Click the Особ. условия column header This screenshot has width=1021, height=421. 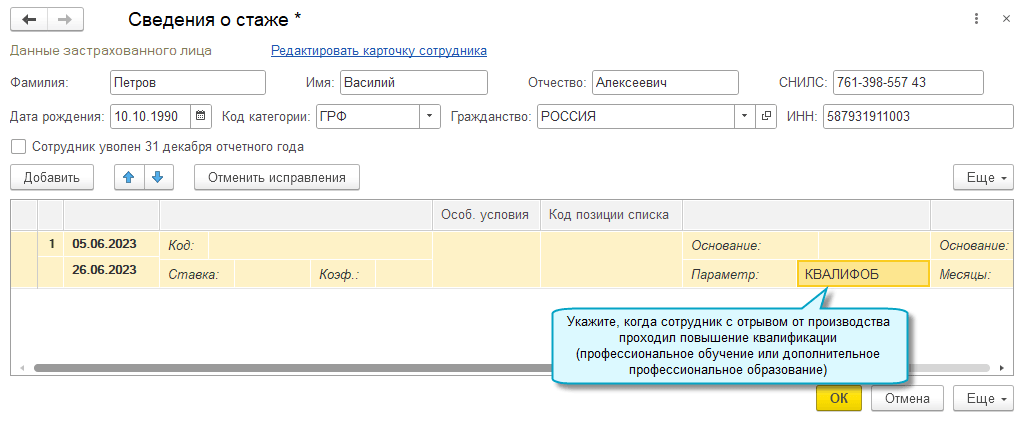(x=486, y=215)
